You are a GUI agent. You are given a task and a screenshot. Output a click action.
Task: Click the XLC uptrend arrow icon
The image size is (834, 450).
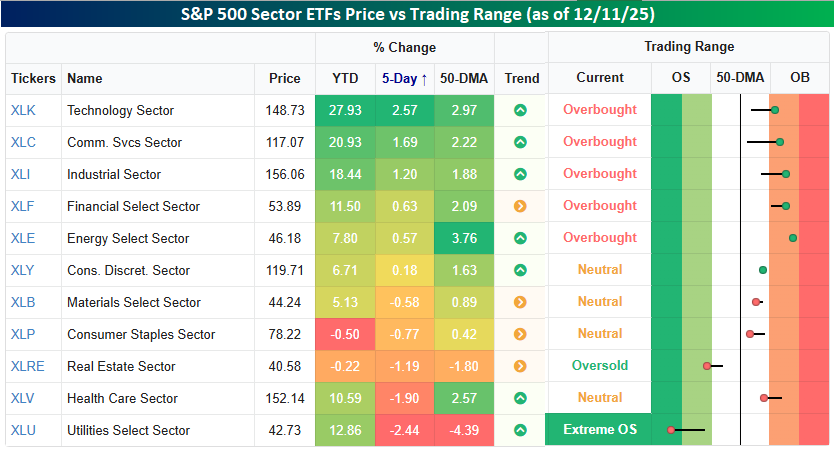tap(520, 142)
